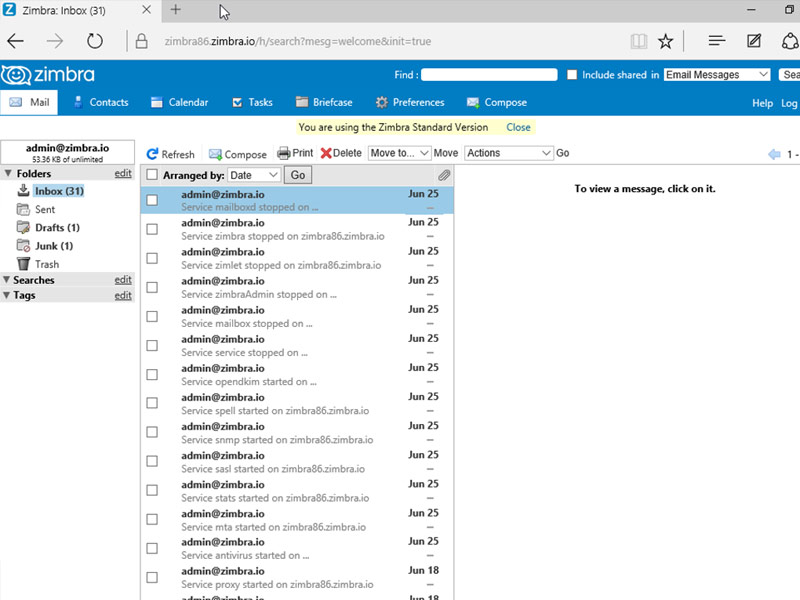Collapse the Searches section
The image size is (800, 600).
pos(7,280)
